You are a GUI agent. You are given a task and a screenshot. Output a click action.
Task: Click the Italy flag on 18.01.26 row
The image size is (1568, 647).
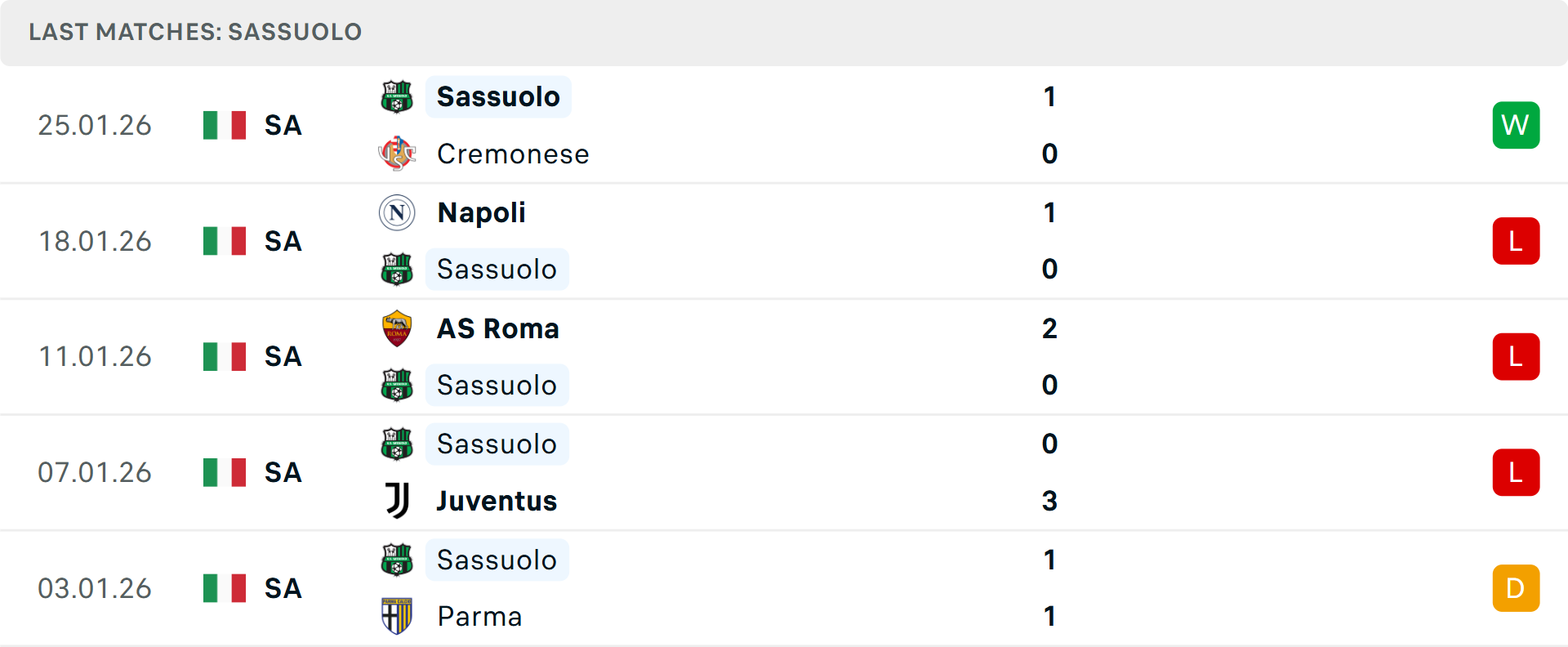tap(225, 241)
